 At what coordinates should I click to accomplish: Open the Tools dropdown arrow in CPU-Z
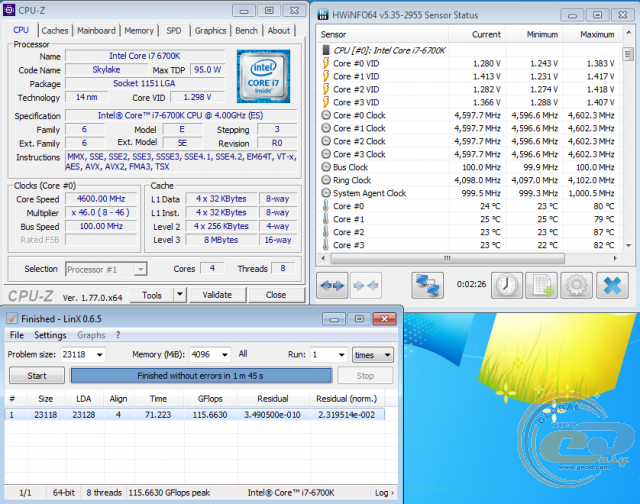(x=180, y=294)
